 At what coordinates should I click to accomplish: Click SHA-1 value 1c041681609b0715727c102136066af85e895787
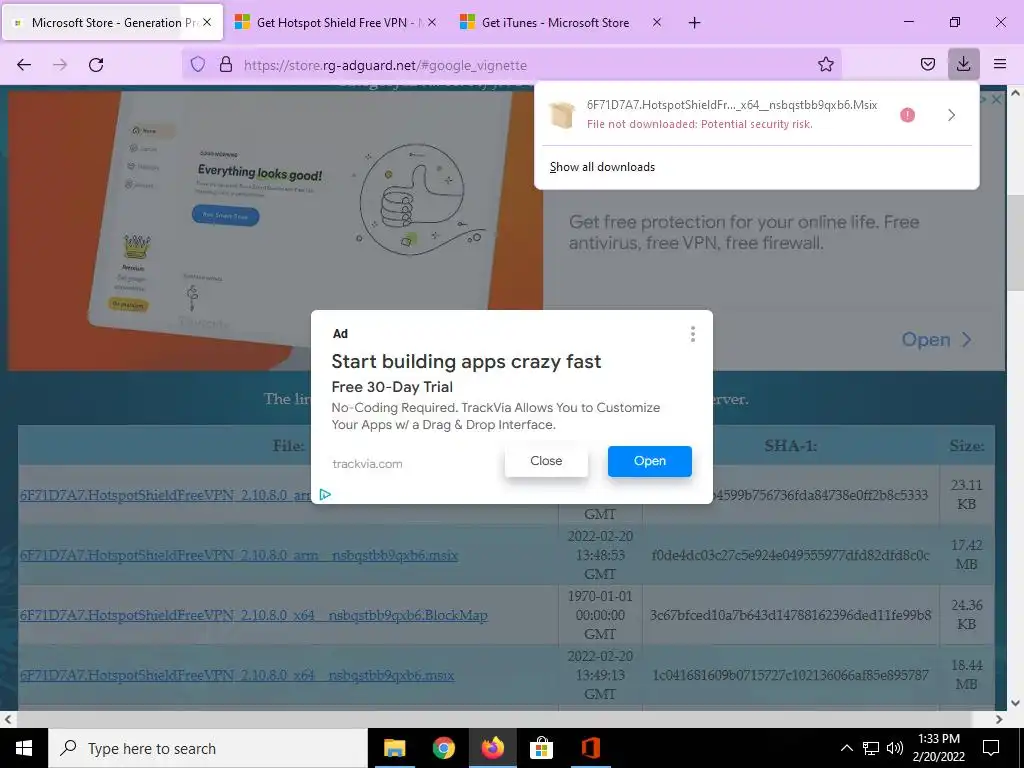[x=790, y=675]
